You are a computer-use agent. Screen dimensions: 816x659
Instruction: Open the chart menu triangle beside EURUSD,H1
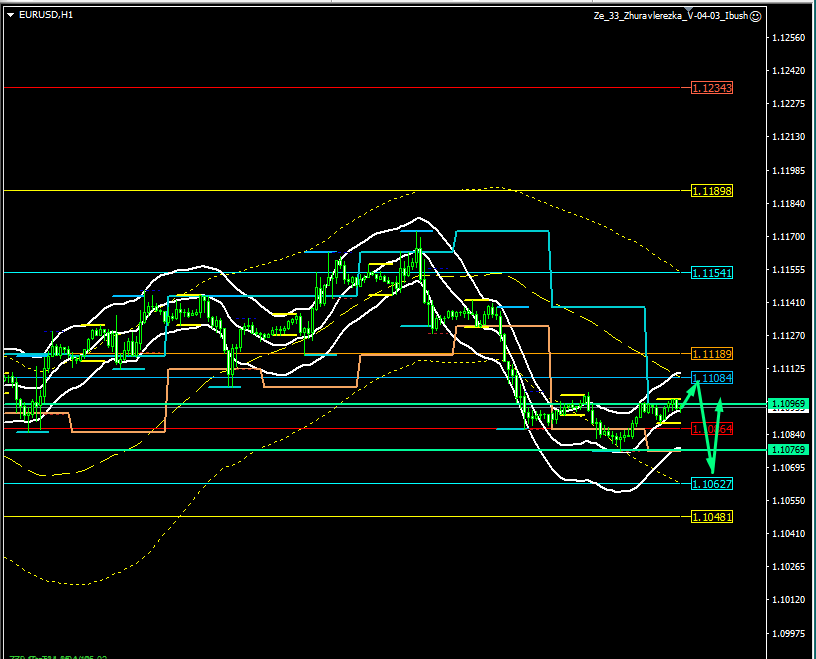click(10, 15)
